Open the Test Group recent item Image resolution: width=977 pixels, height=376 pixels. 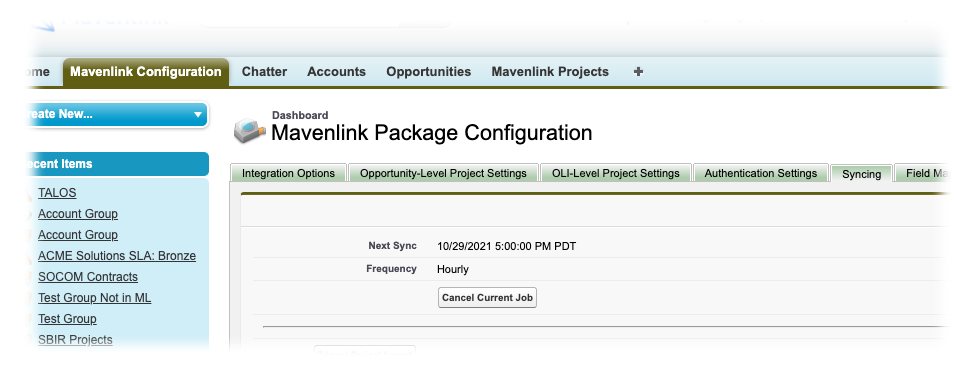pos(67,319)
